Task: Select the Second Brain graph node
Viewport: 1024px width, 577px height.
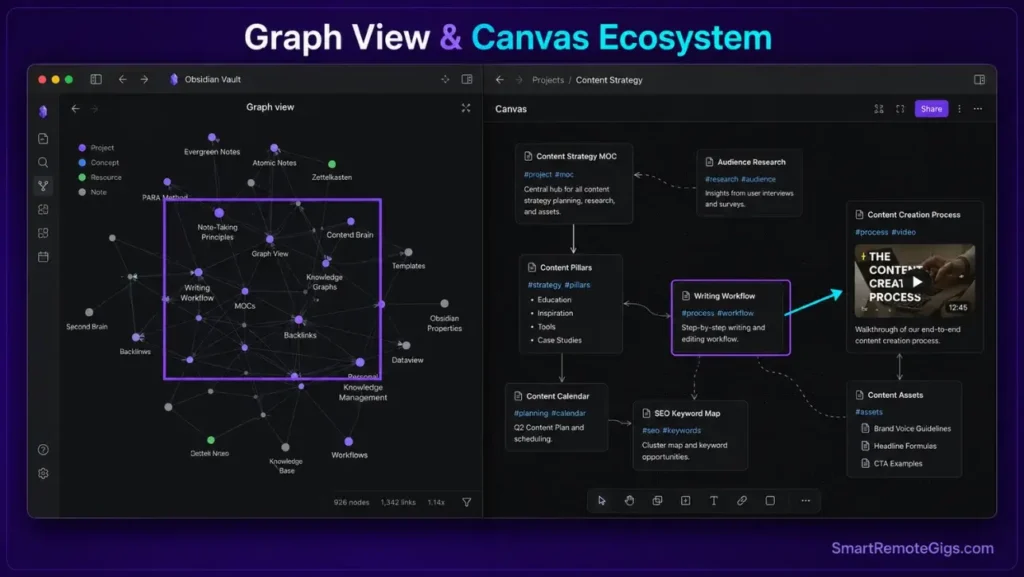Action: tap(89, 312)
